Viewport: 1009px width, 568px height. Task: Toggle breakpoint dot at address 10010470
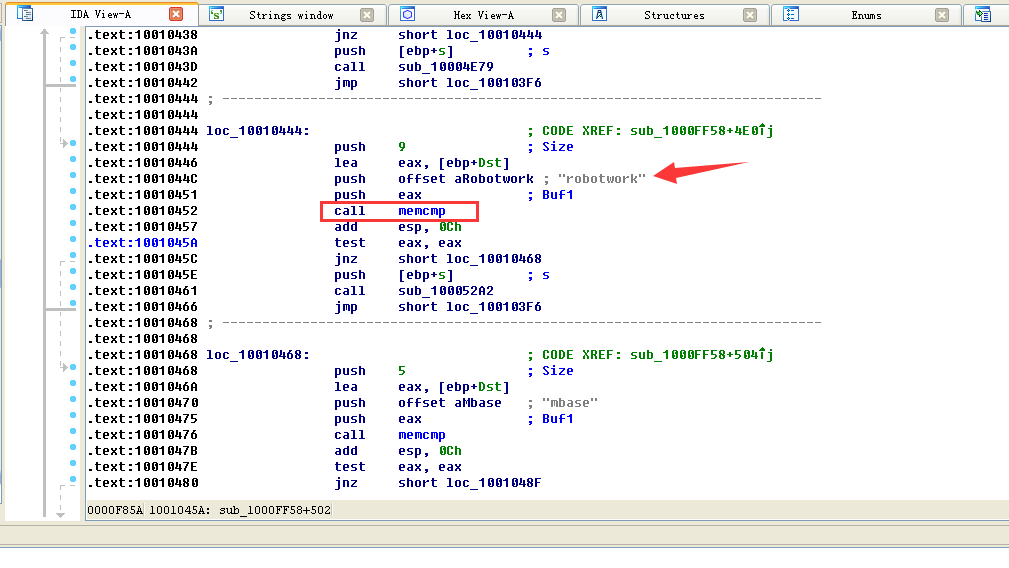click(73, 399)
